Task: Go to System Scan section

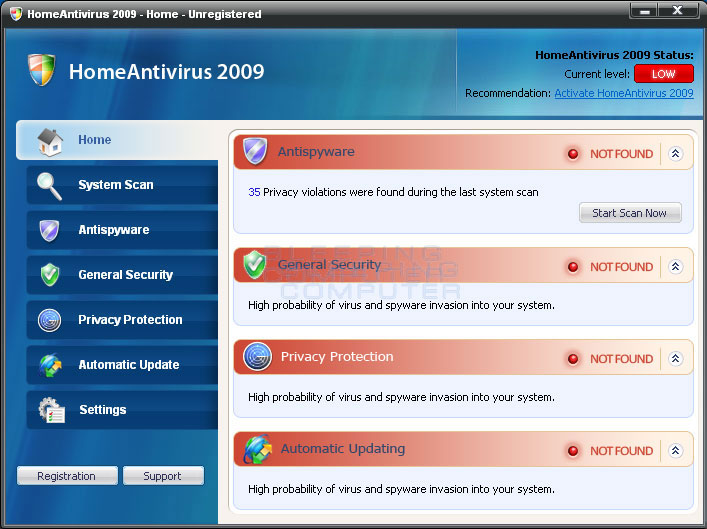Action: coord(122,185)
